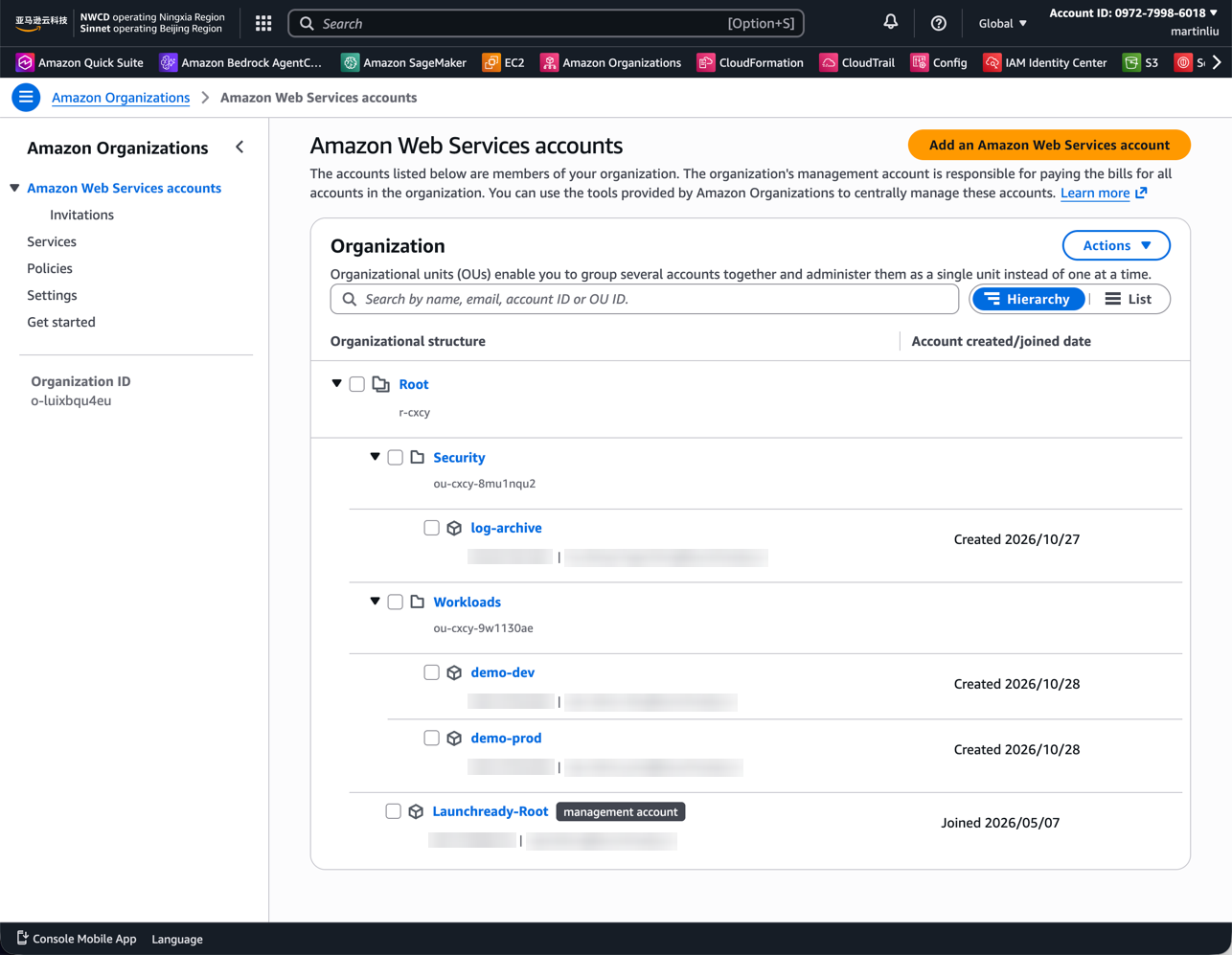This screenshot has width=1232, height=955.
Task: Open EC2 shortcut in favorites bar
Action: [x=503, y=62]
